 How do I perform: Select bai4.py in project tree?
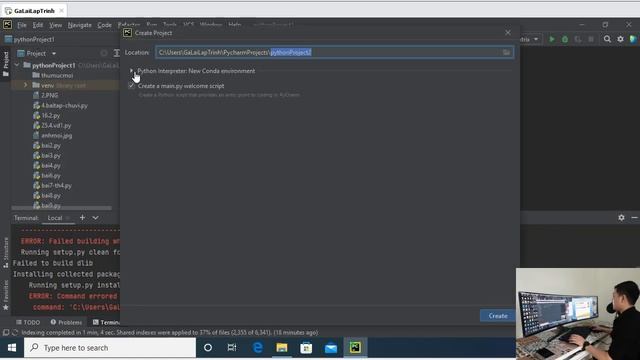[x=51, y=165]
